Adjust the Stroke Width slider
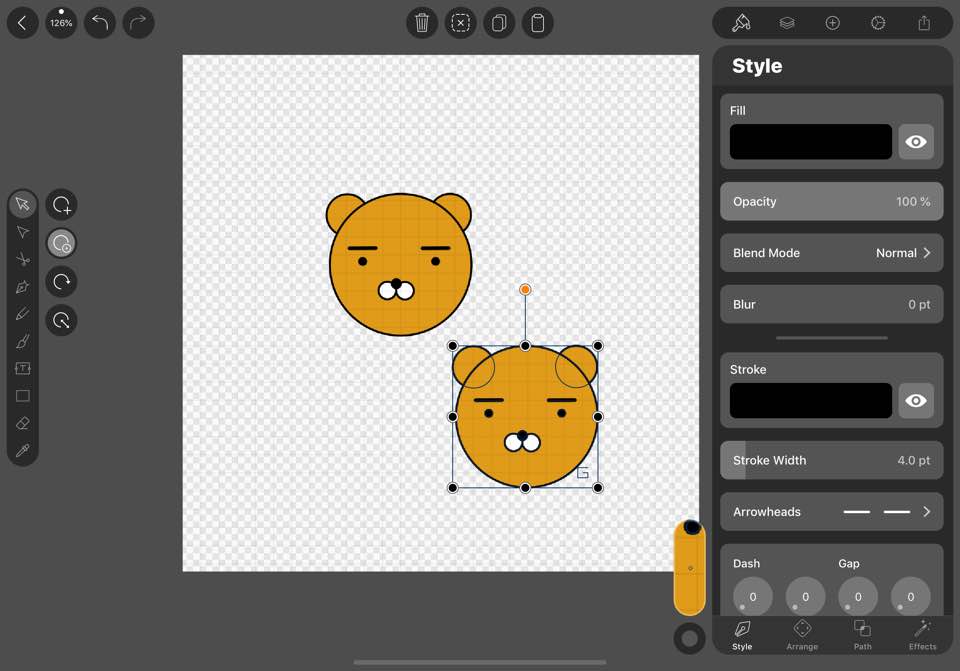The image size is (960, 671). pos(831,460)
